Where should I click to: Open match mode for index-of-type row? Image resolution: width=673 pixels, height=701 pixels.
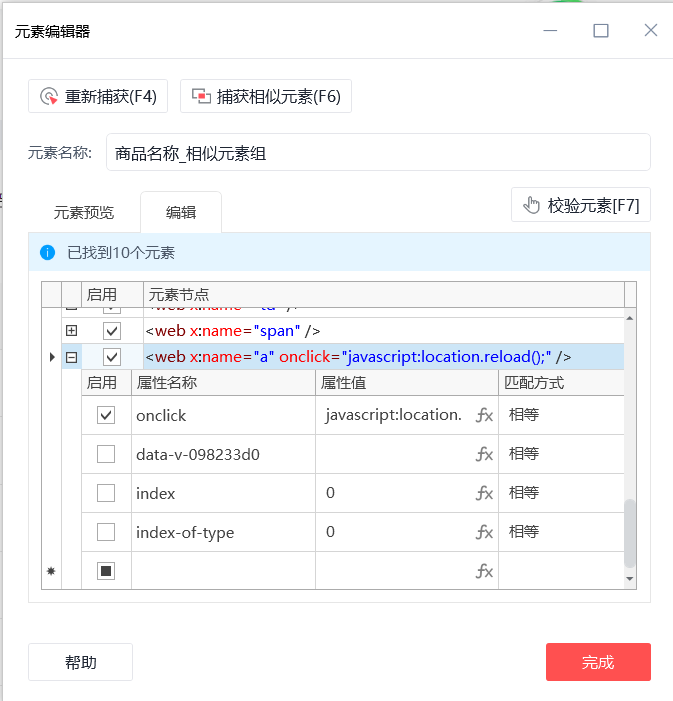coord(561,532)
